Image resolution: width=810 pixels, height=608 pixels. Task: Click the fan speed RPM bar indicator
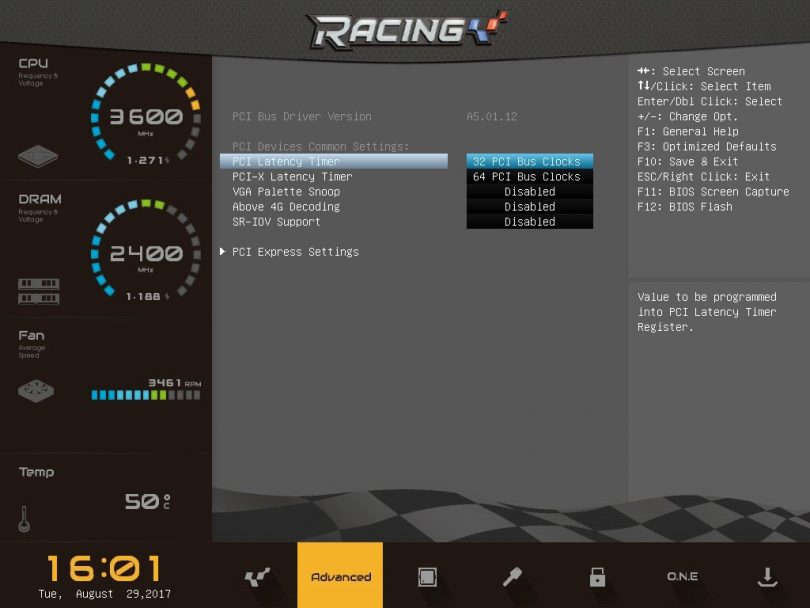145,395
